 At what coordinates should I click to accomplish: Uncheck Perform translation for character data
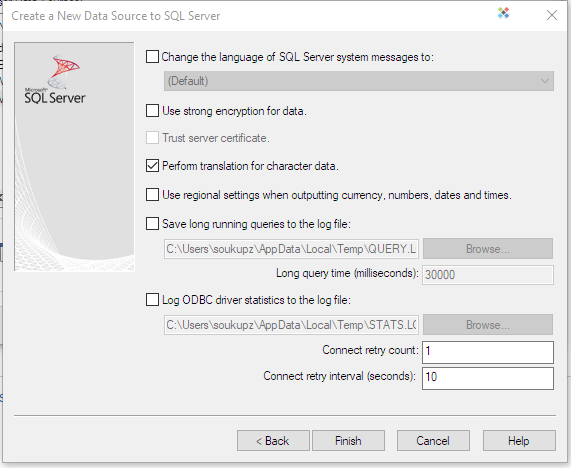pos(152,166)
